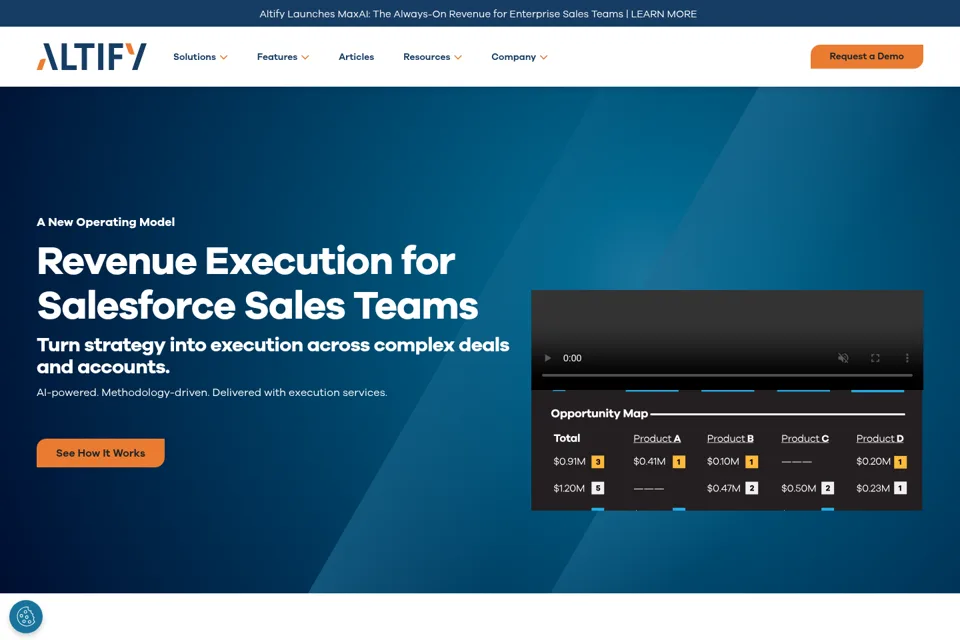Open the Features menu label
The height and width of the screenshot is (640, 960).
[x=277, y=56]
